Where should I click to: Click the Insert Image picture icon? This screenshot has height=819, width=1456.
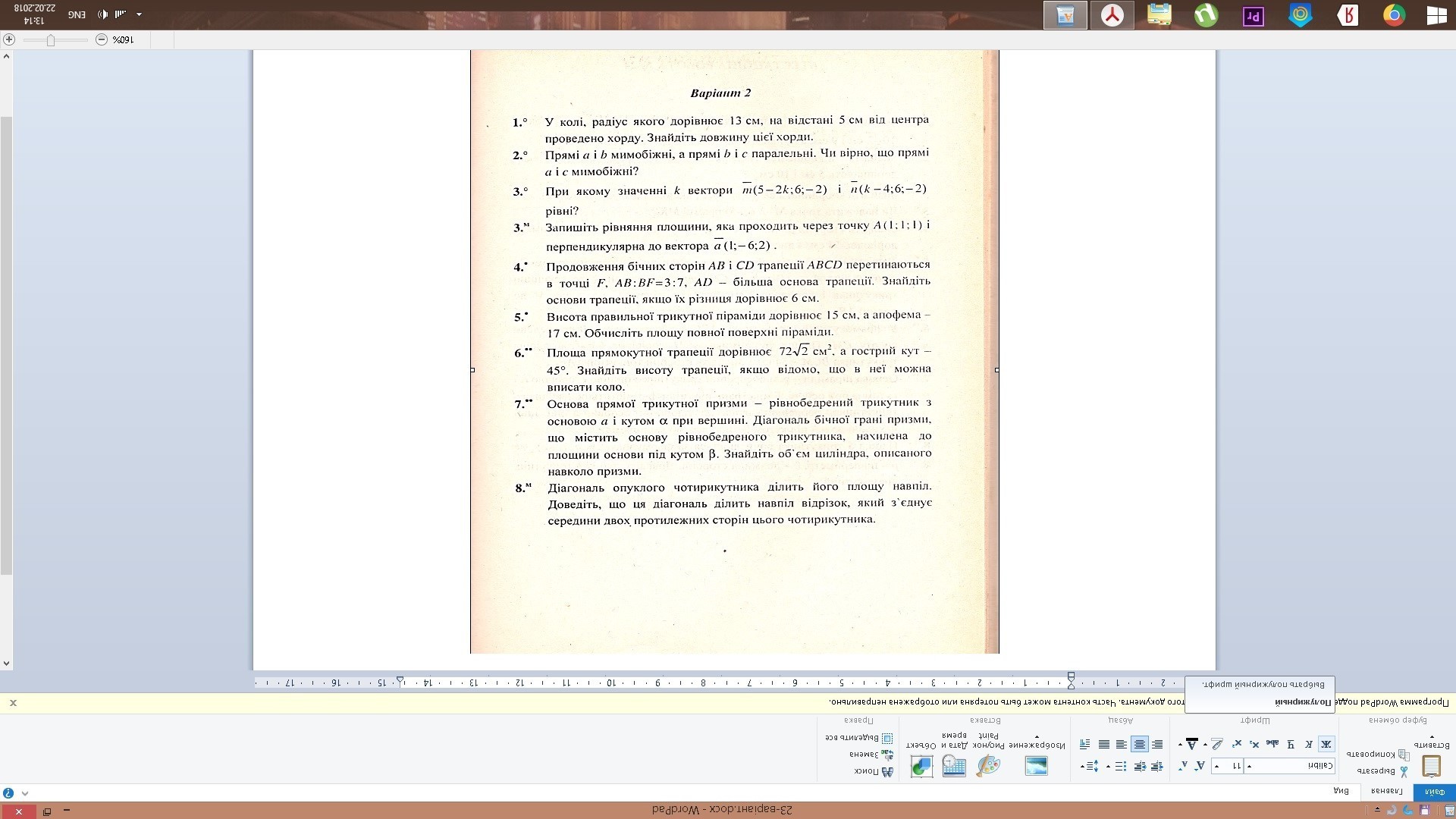[1036, 766]
